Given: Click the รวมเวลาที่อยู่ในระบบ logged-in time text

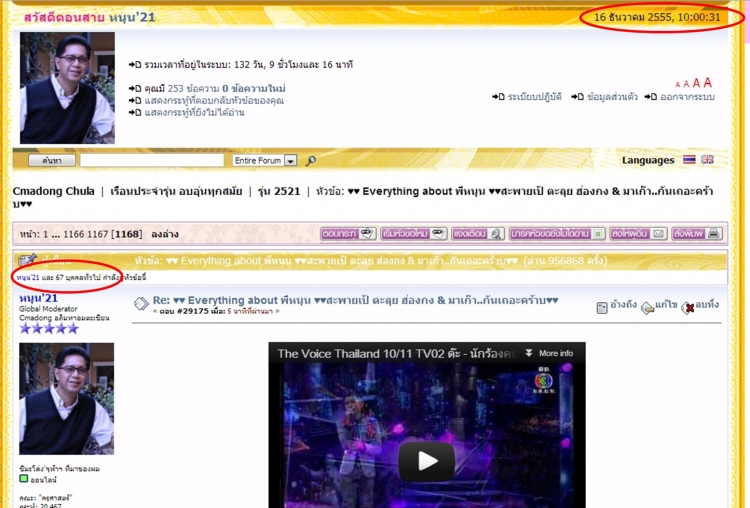Looking at the screenshot, I should [248, 65].
